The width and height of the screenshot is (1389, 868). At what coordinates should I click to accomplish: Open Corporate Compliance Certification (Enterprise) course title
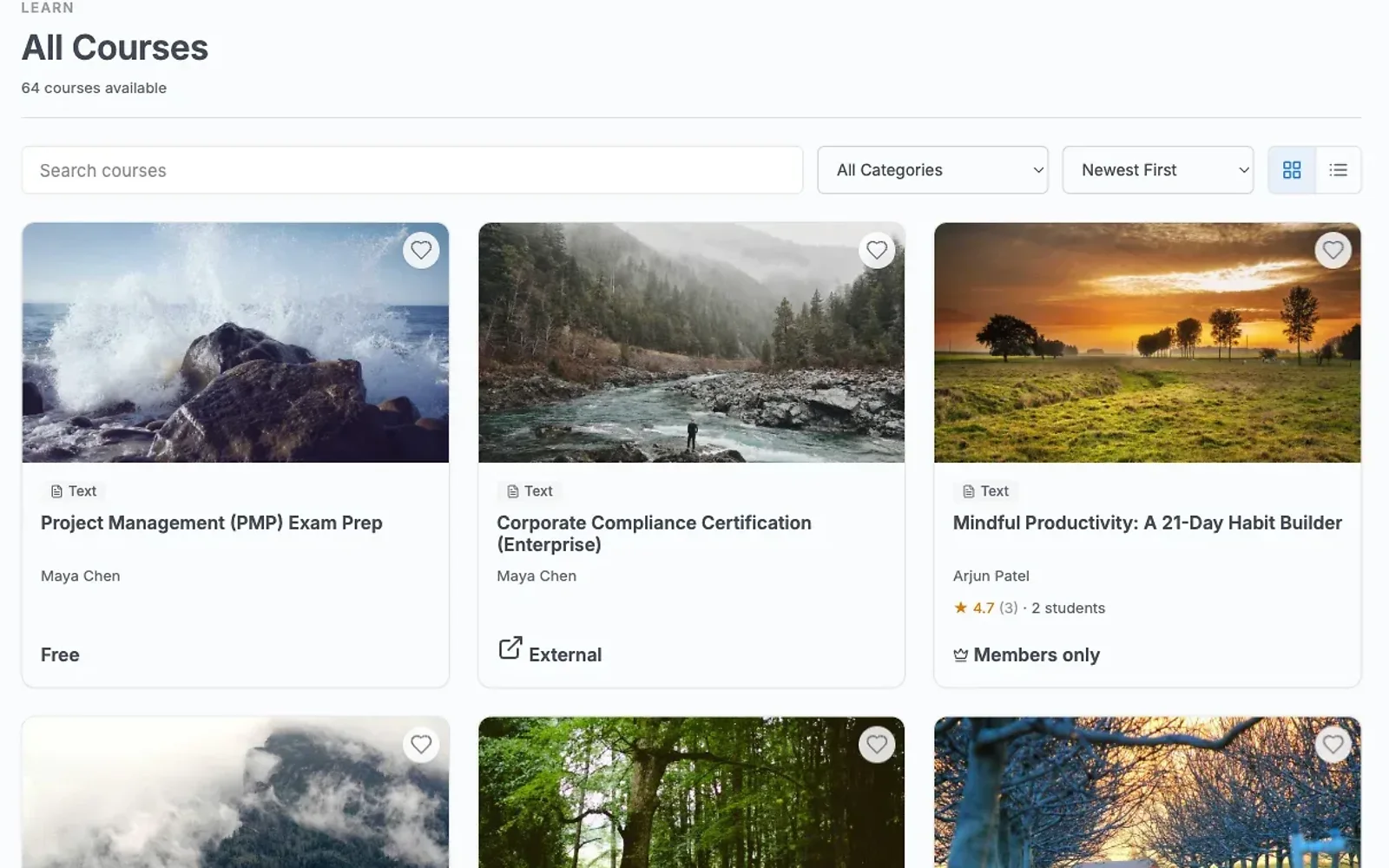(654, 533)
